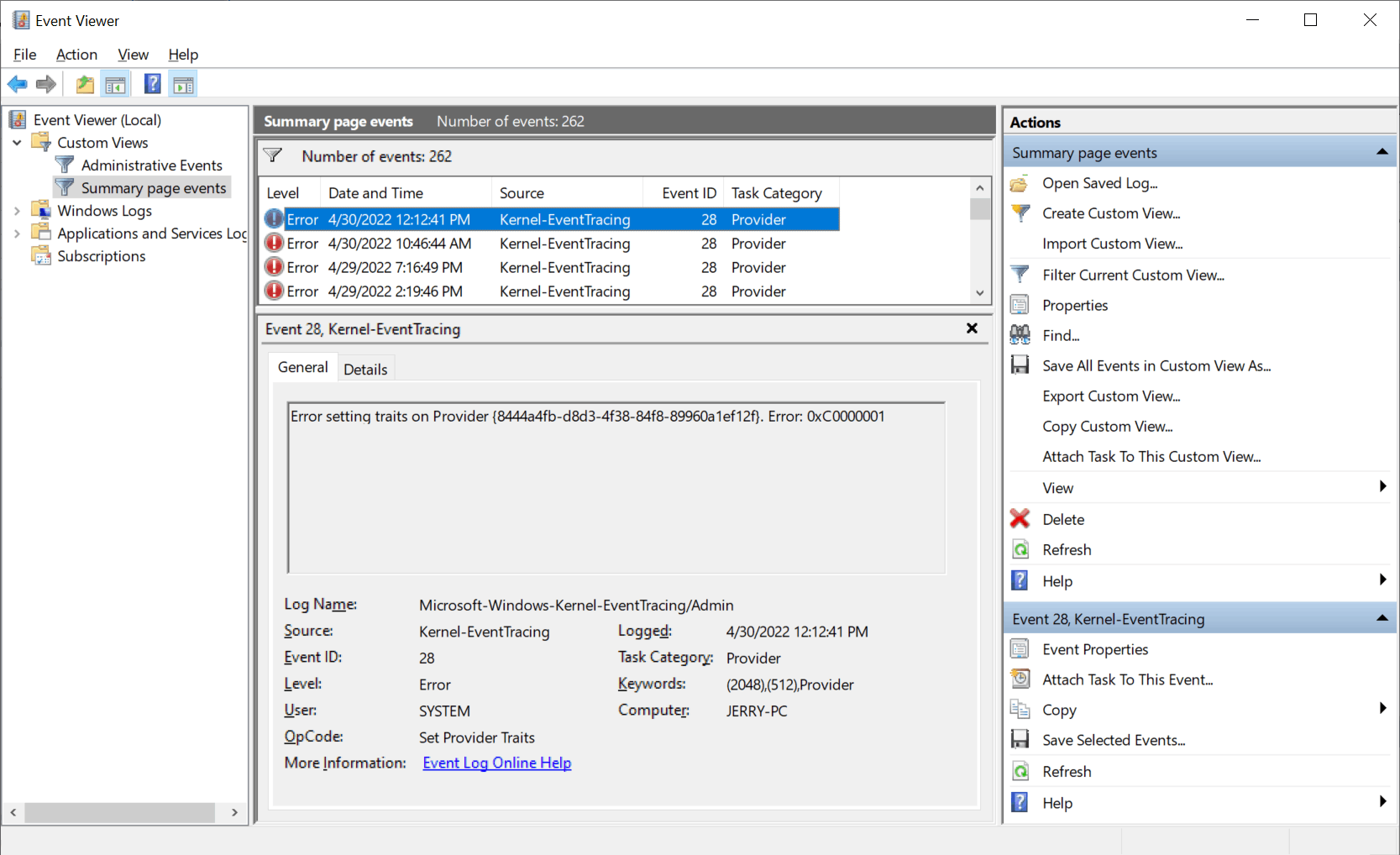The image size is (1400, 855).
Task: Open the Help menu in menu bar
Action: (183, 55)
